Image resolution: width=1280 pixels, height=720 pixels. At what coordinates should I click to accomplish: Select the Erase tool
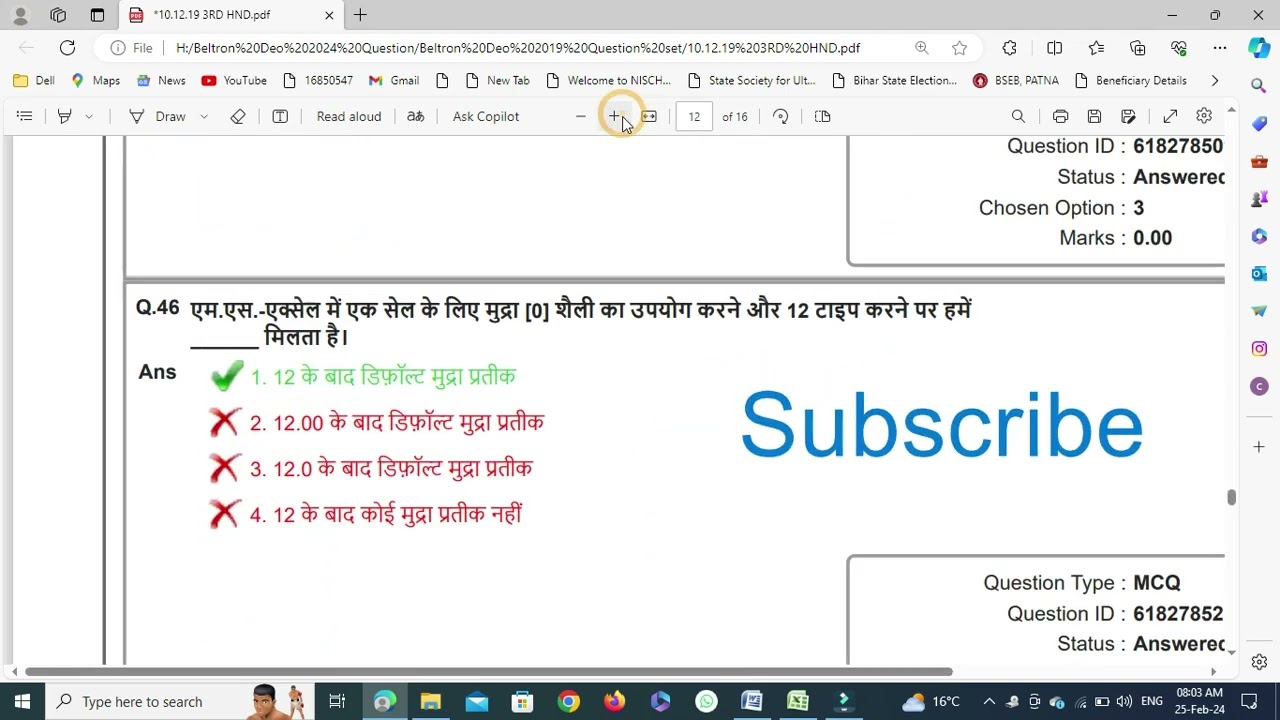(238, 116)
